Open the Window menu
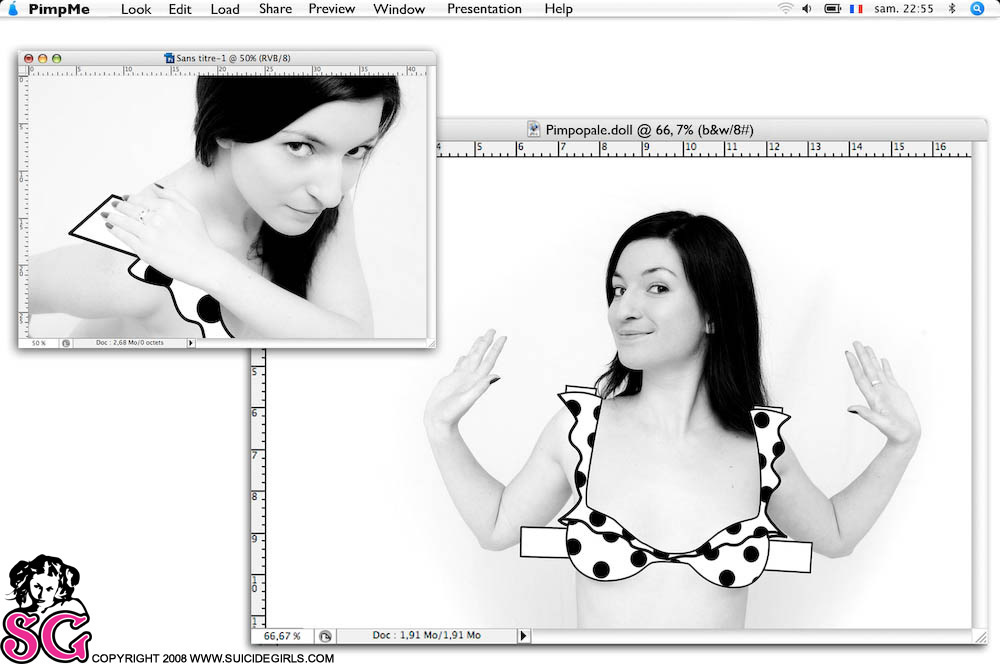The image size is (1000, 664). [399, 9]
